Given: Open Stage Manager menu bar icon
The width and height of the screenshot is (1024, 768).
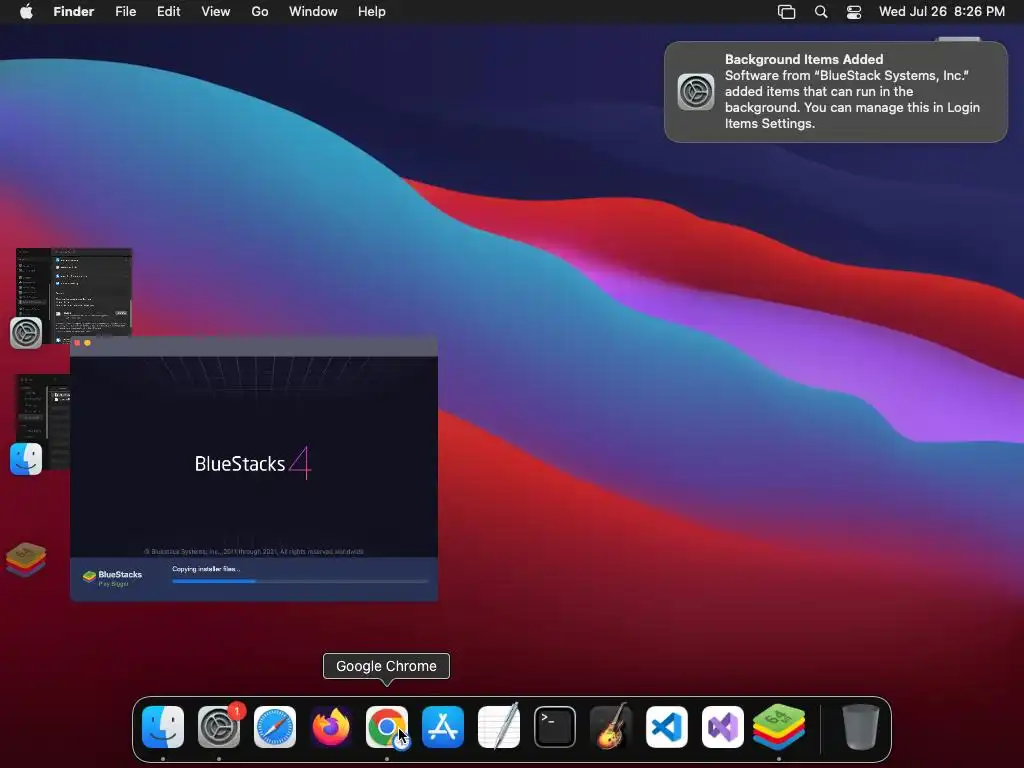Looking at the screenshot, I should coord(786,12).
